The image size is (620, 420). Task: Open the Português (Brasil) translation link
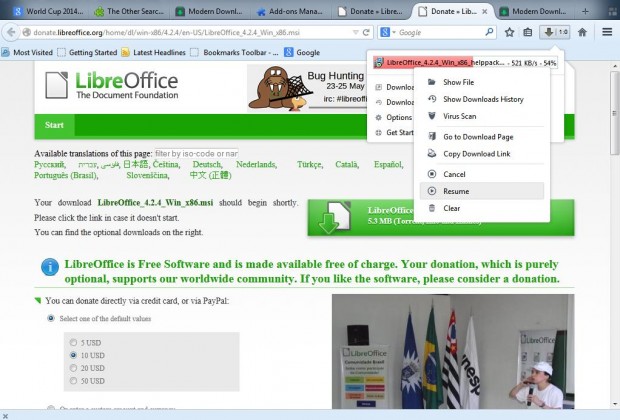[x=66, y=175]
